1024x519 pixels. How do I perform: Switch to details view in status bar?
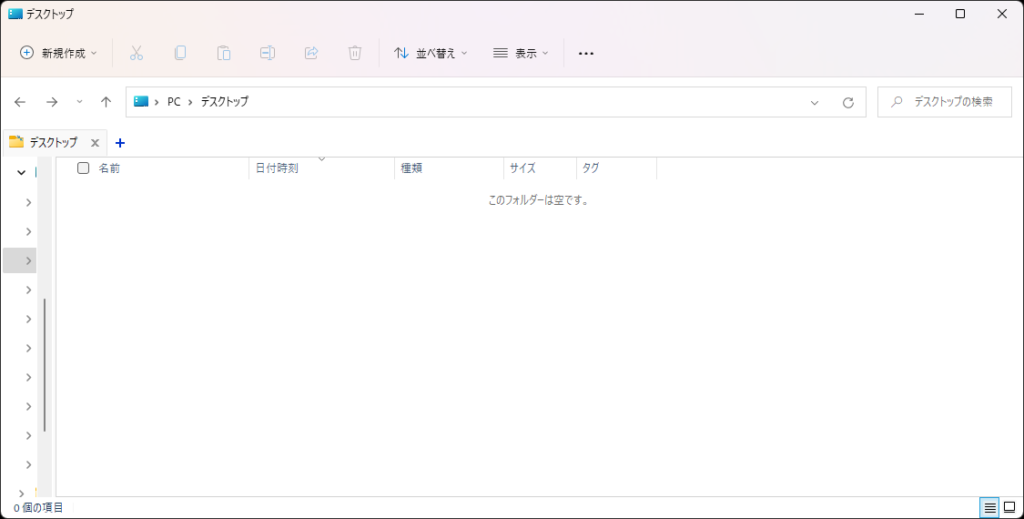pyautogui.click(x=989, y=508)
